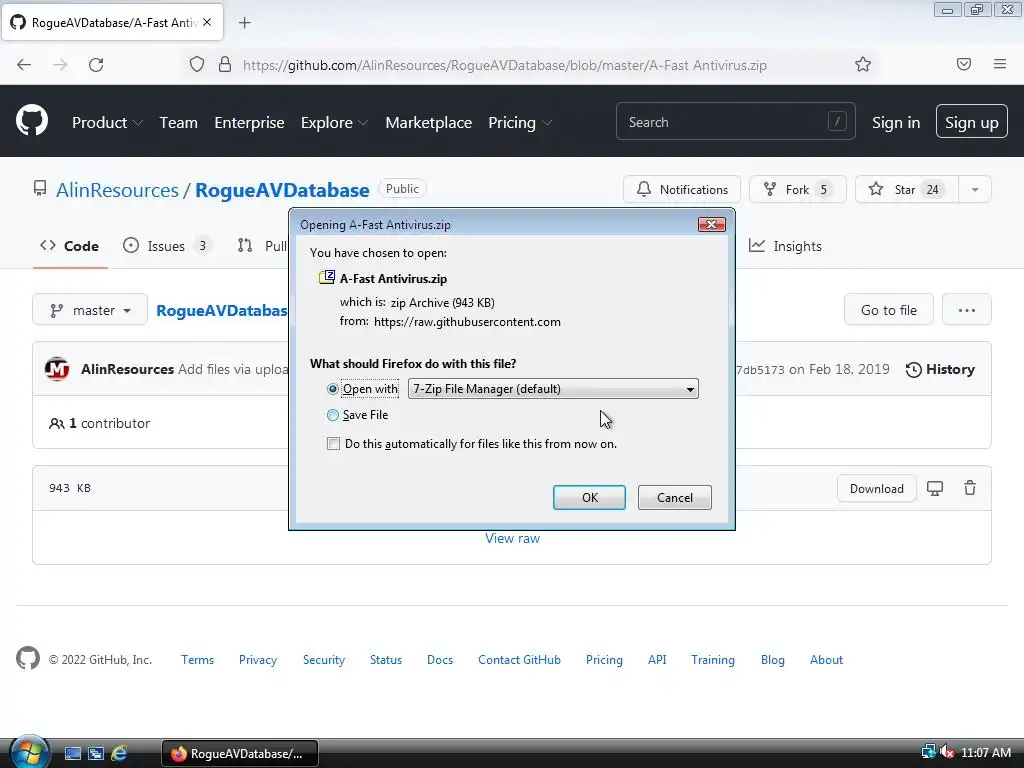The height and width of the screenshot is (768, 1024).
Task: Click the footer GitHub logo
Action: click(28, 659)
